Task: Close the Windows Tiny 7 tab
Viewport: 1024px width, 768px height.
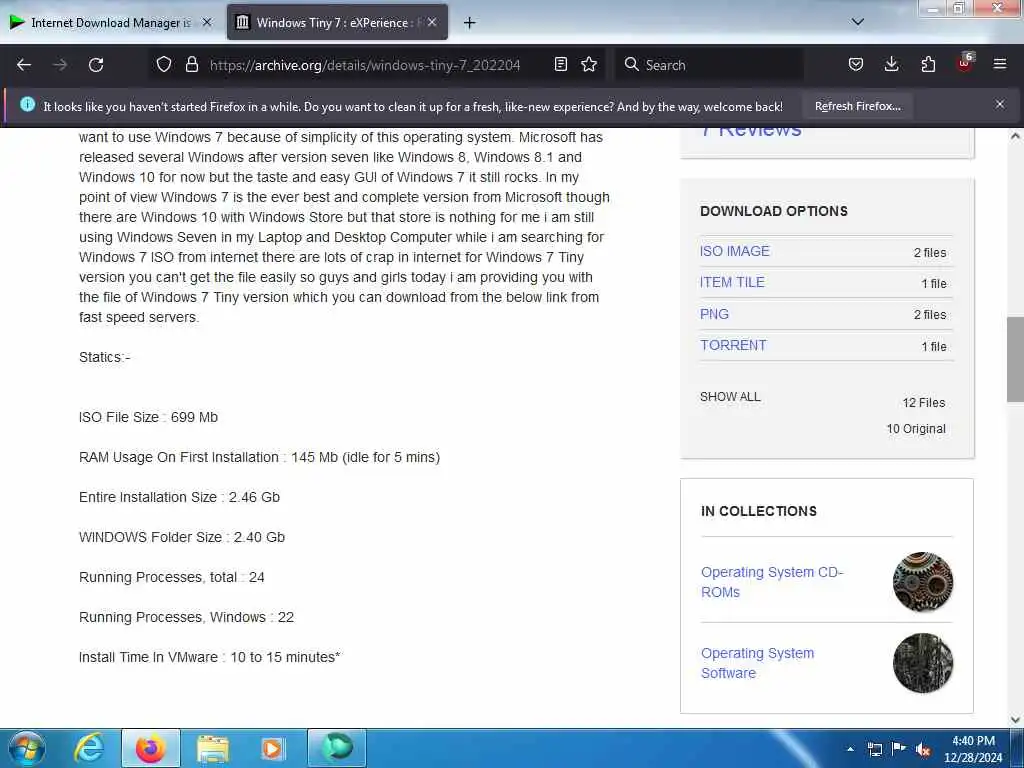Action: [432, 22]
